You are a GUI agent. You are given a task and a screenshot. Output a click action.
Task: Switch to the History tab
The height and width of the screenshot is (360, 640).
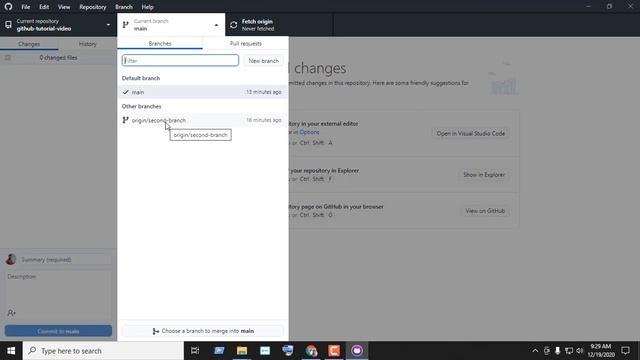(87, 44)
